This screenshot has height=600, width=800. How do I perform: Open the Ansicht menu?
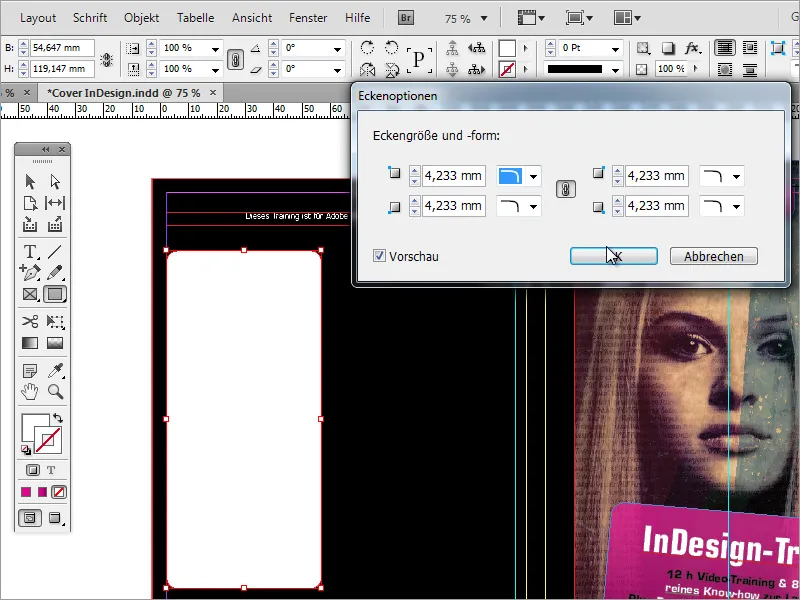pos(252,18)
